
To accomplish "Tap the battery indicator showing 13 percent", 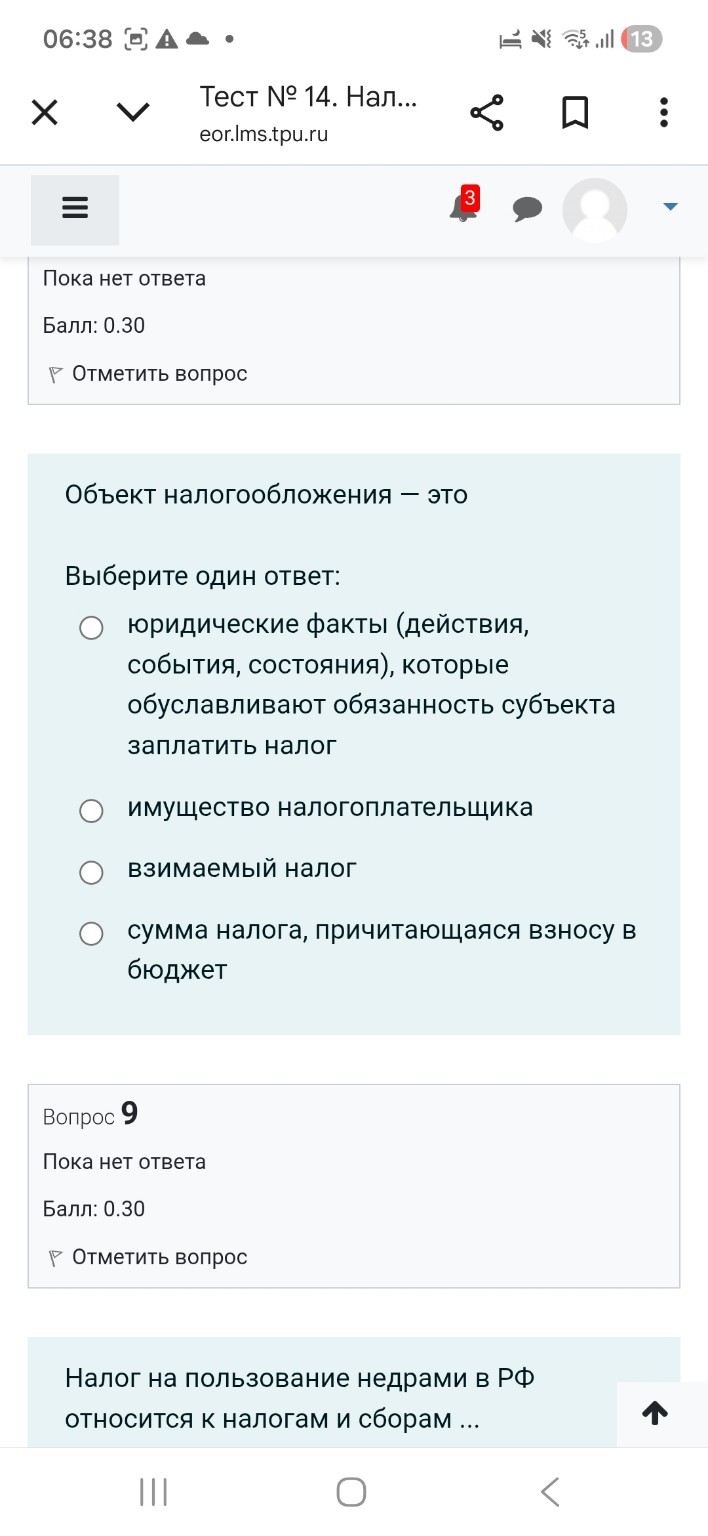I will [x=644, y=38].
